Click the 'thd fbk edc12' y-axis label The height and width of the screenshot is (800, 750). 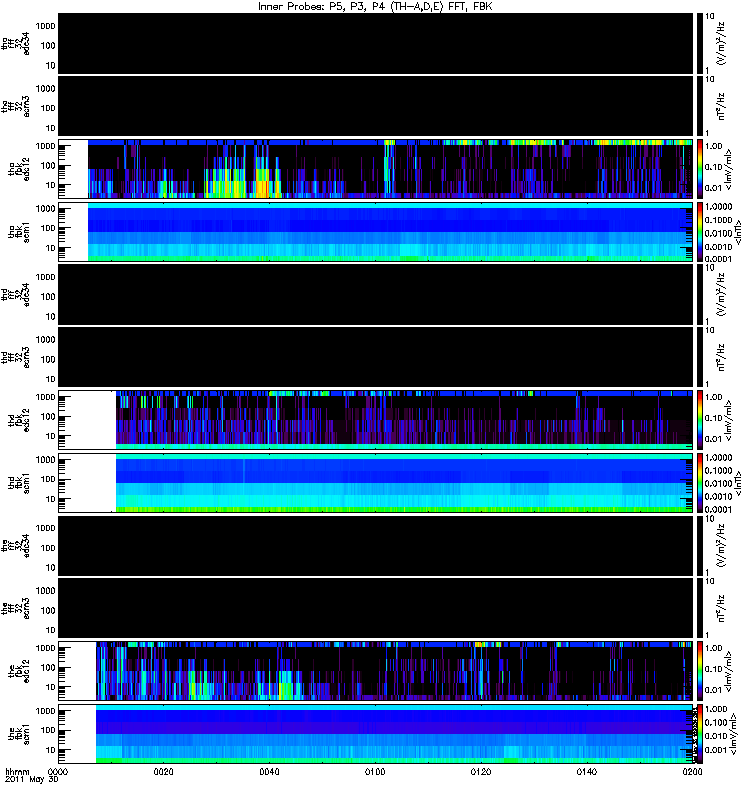(19, 420)
